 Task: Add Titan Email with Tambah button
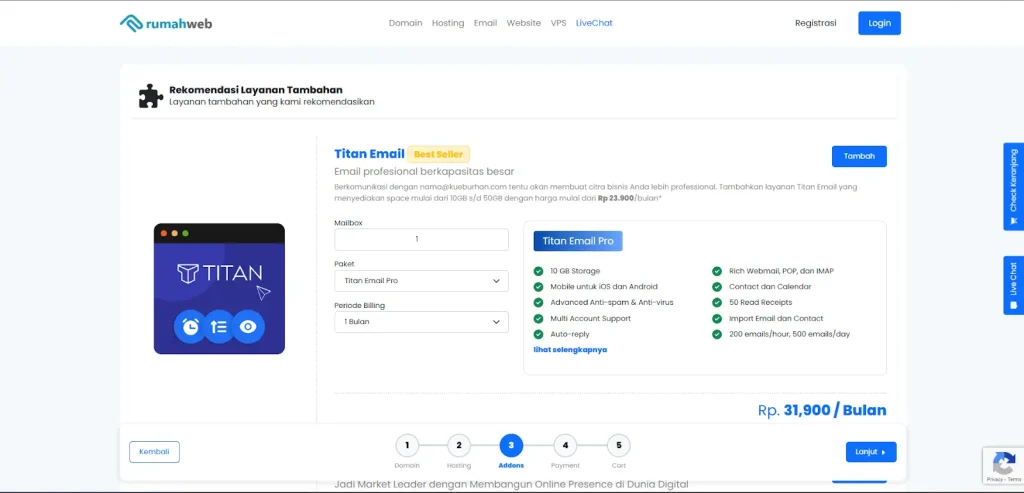(x=859, y=156)
